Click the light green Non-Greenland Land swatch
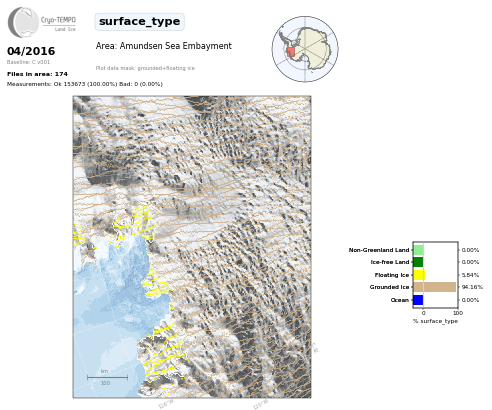This screenshot has height=410, width=492. point(418,250)
